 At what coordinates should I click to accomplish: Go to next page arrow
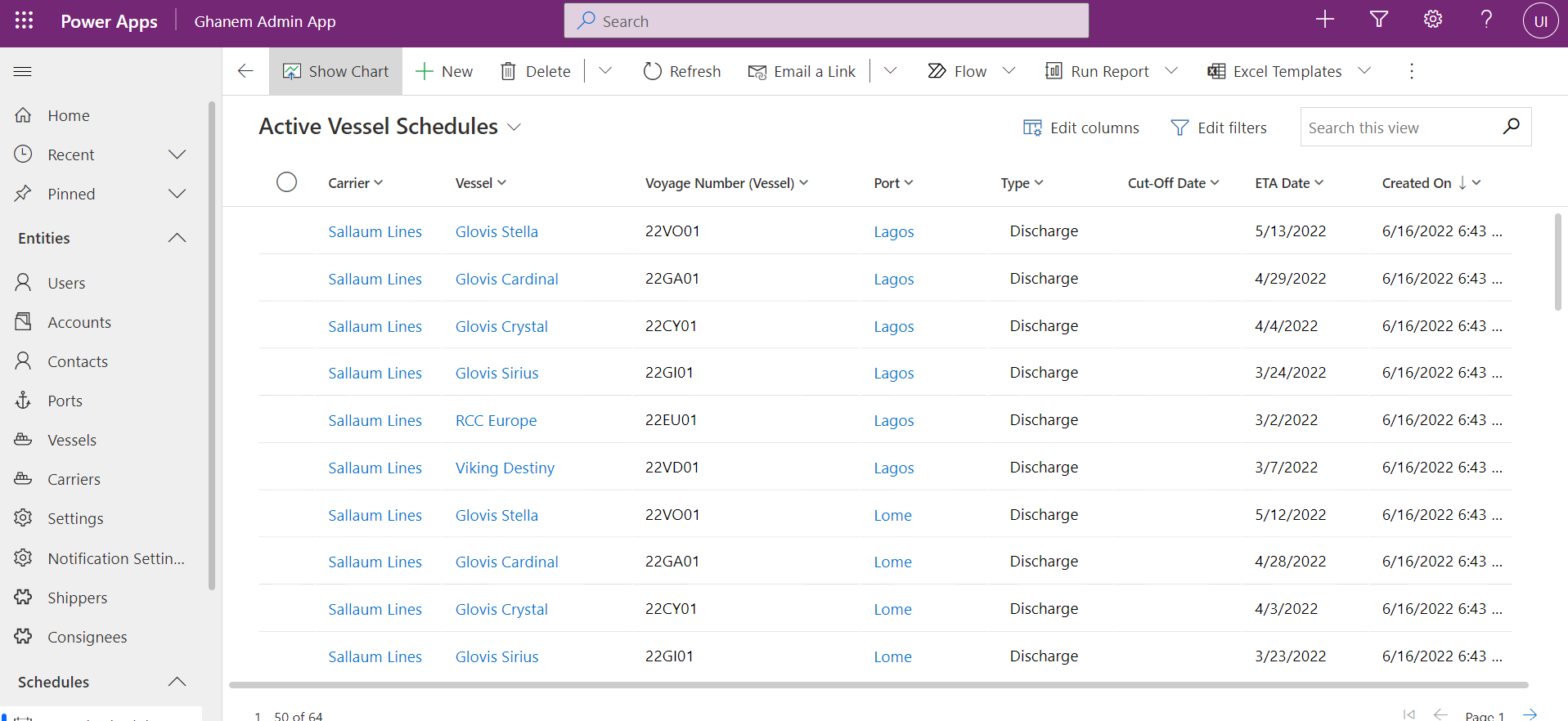tap(1530, 714)
